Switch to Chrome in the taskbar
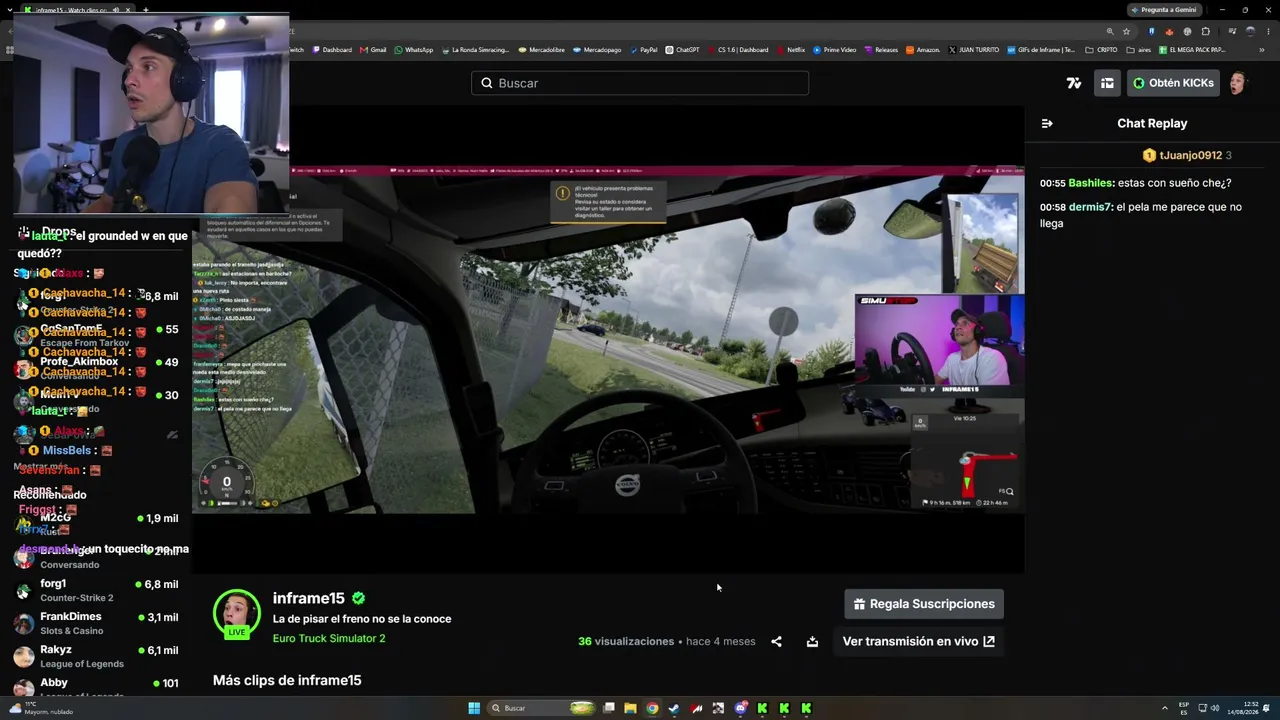 (652, 708)
